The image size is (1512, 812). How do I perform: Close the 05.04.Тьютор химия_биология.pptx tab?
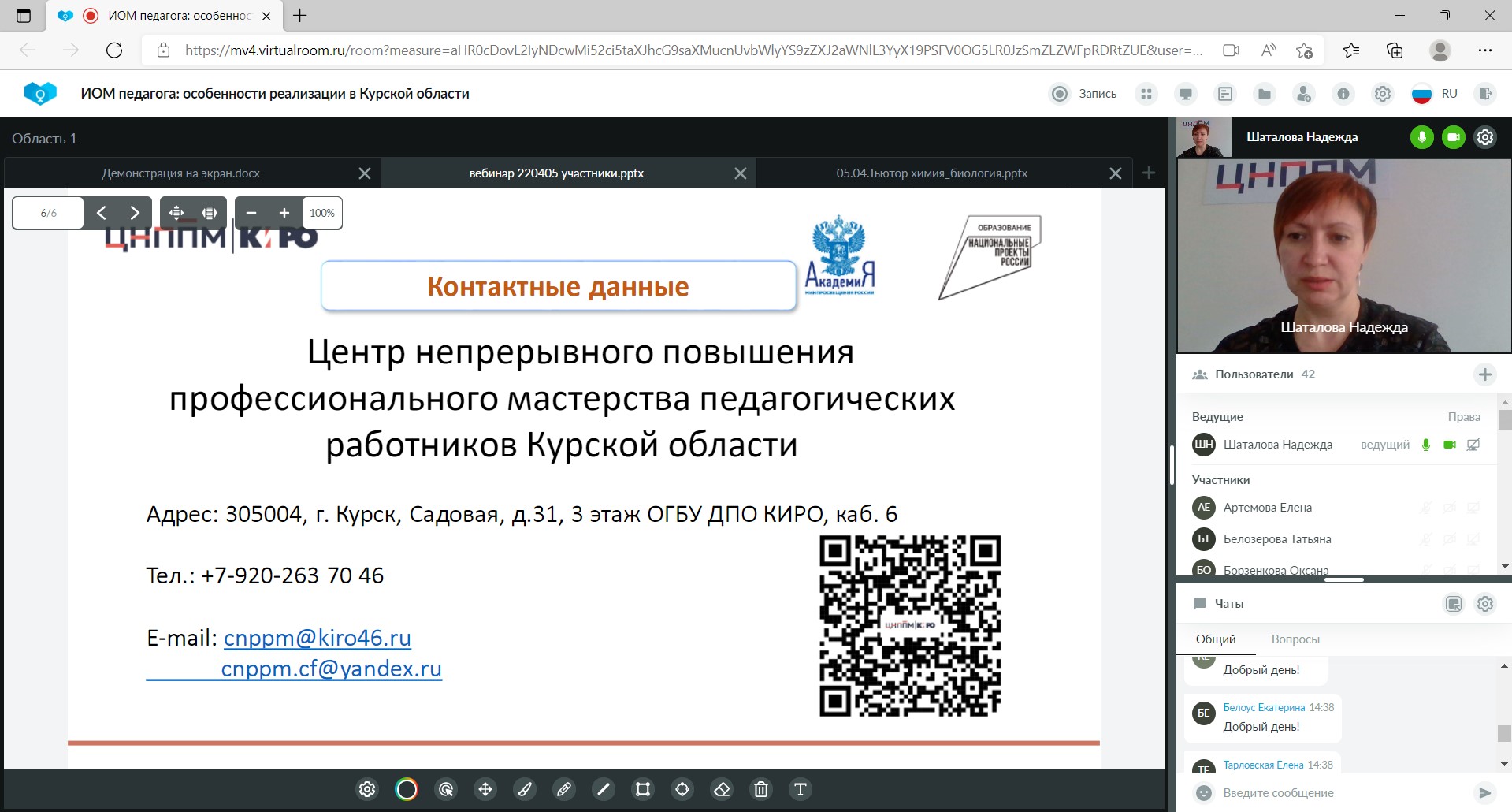1116,173
